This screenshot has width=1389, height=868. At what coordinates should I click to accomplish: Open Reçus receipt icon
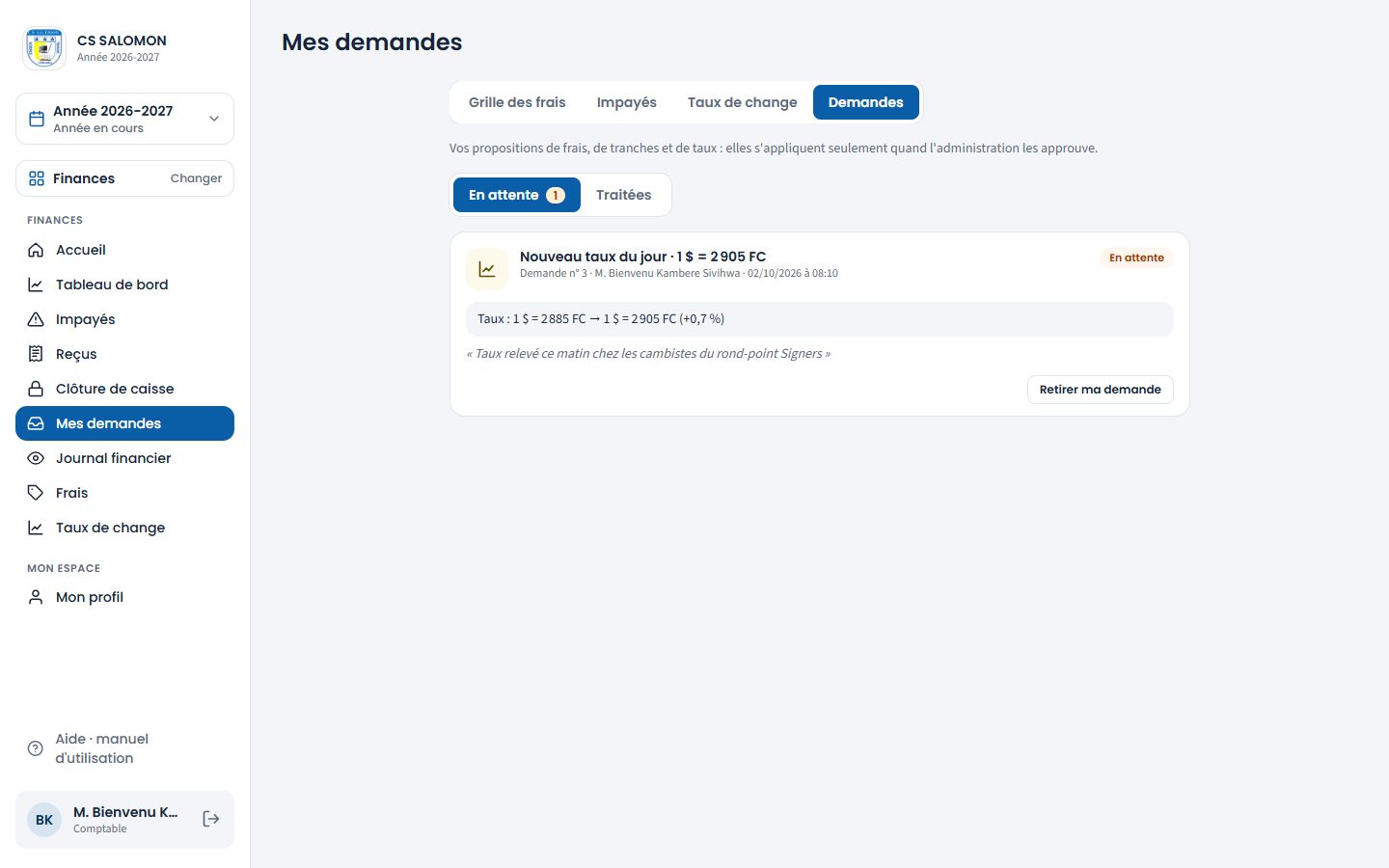pyautogui.click(x=36, y=354)
